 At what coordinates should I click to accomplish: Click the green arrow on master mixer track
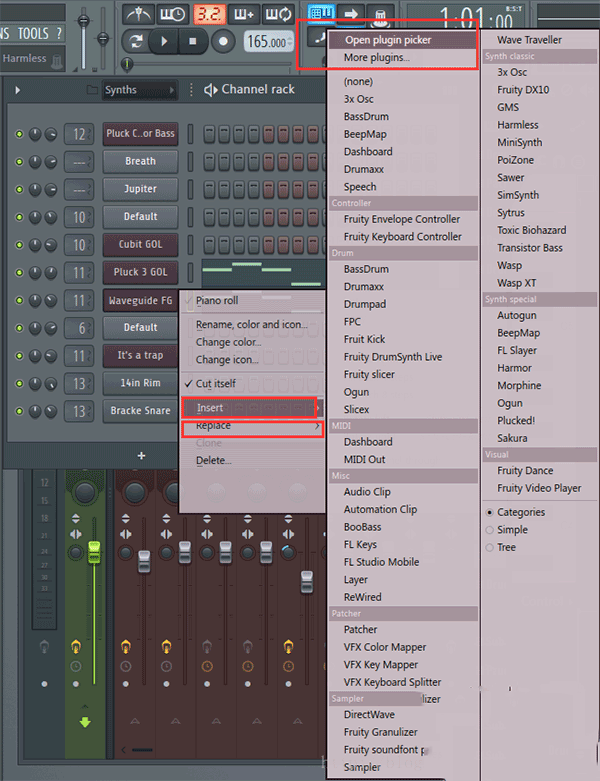tap(85, 721)
